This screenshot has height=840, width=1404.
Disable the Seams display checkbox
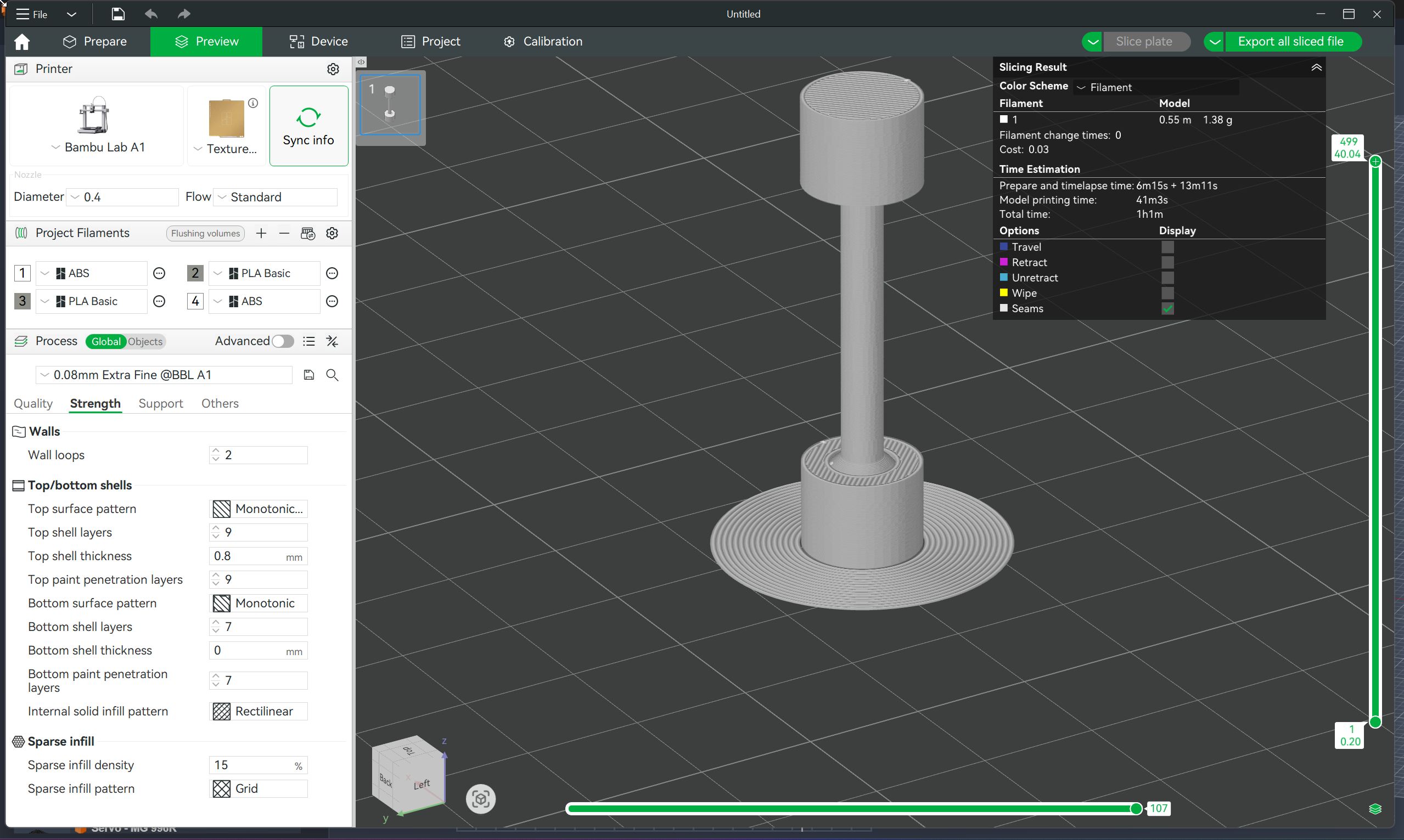tap(1167, 308)
